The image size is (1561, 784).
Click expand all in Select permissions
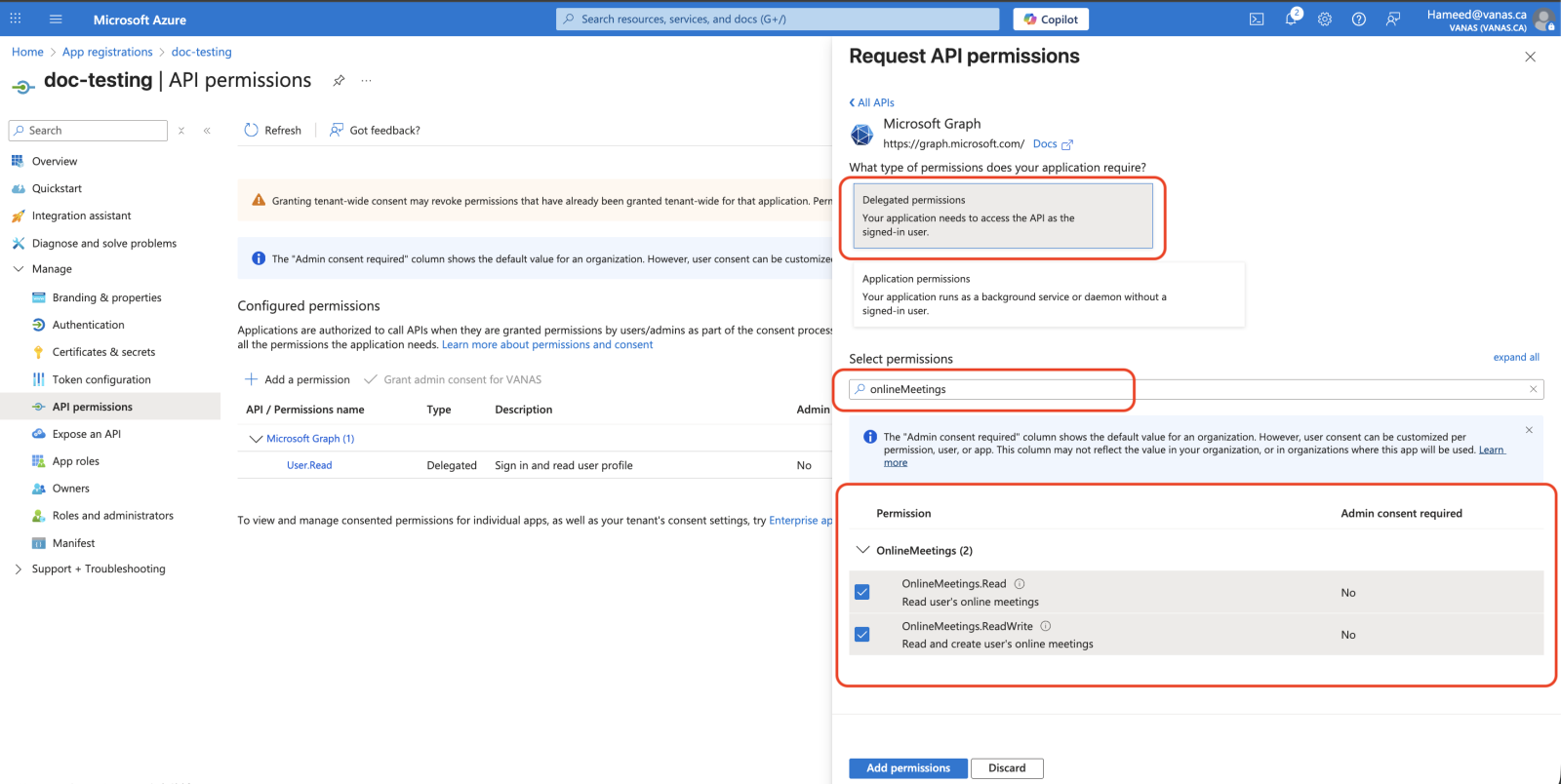pos(1516,357)
